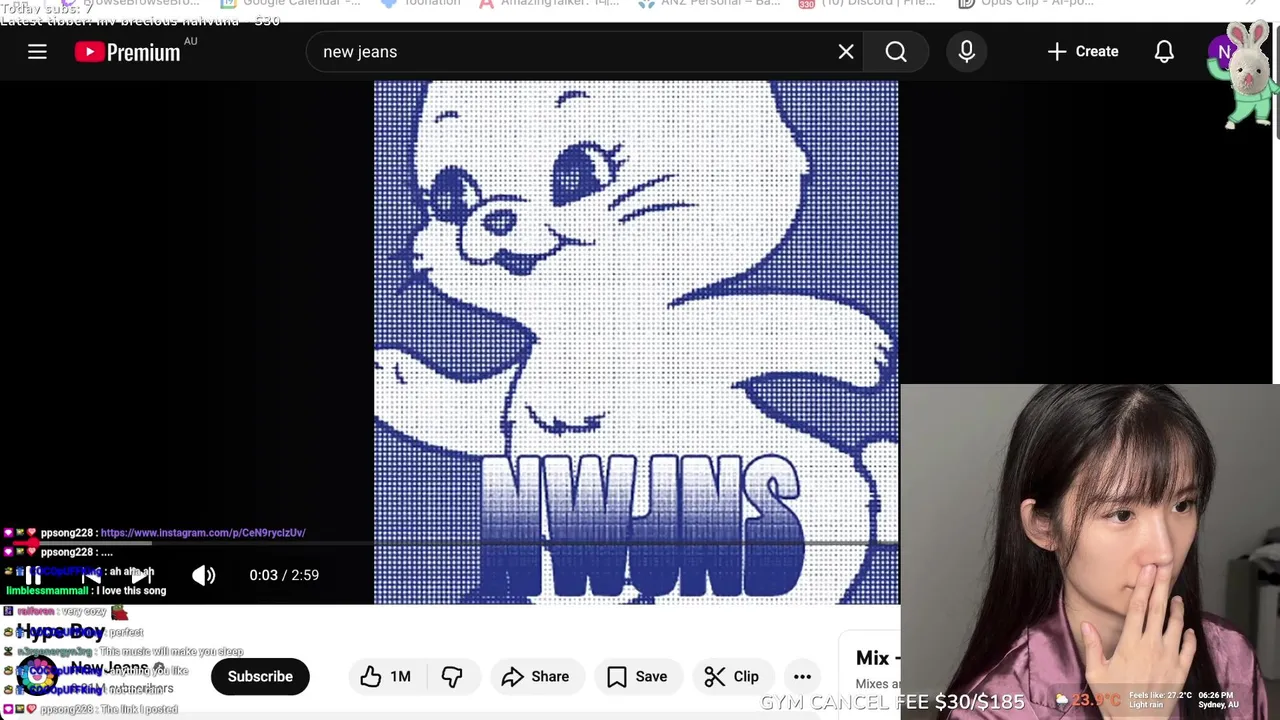Open the Instagram link in chat overlay
1280x720 pixels.
point(203,533)
